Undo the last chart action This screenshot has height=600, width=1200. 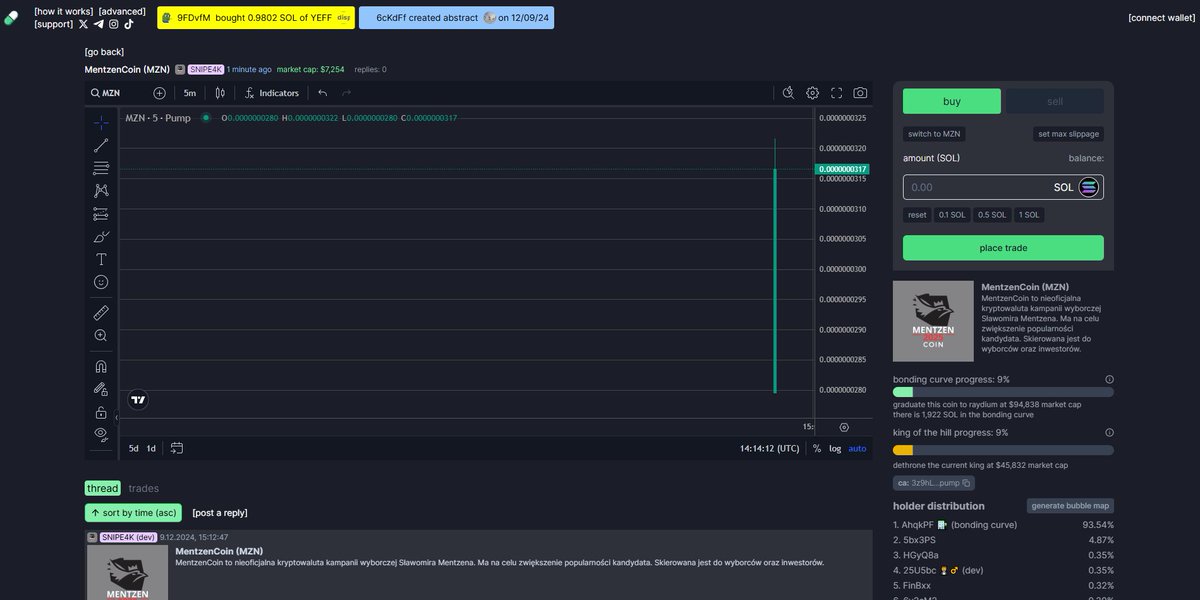pyautogui.click(x=322, y=93)
